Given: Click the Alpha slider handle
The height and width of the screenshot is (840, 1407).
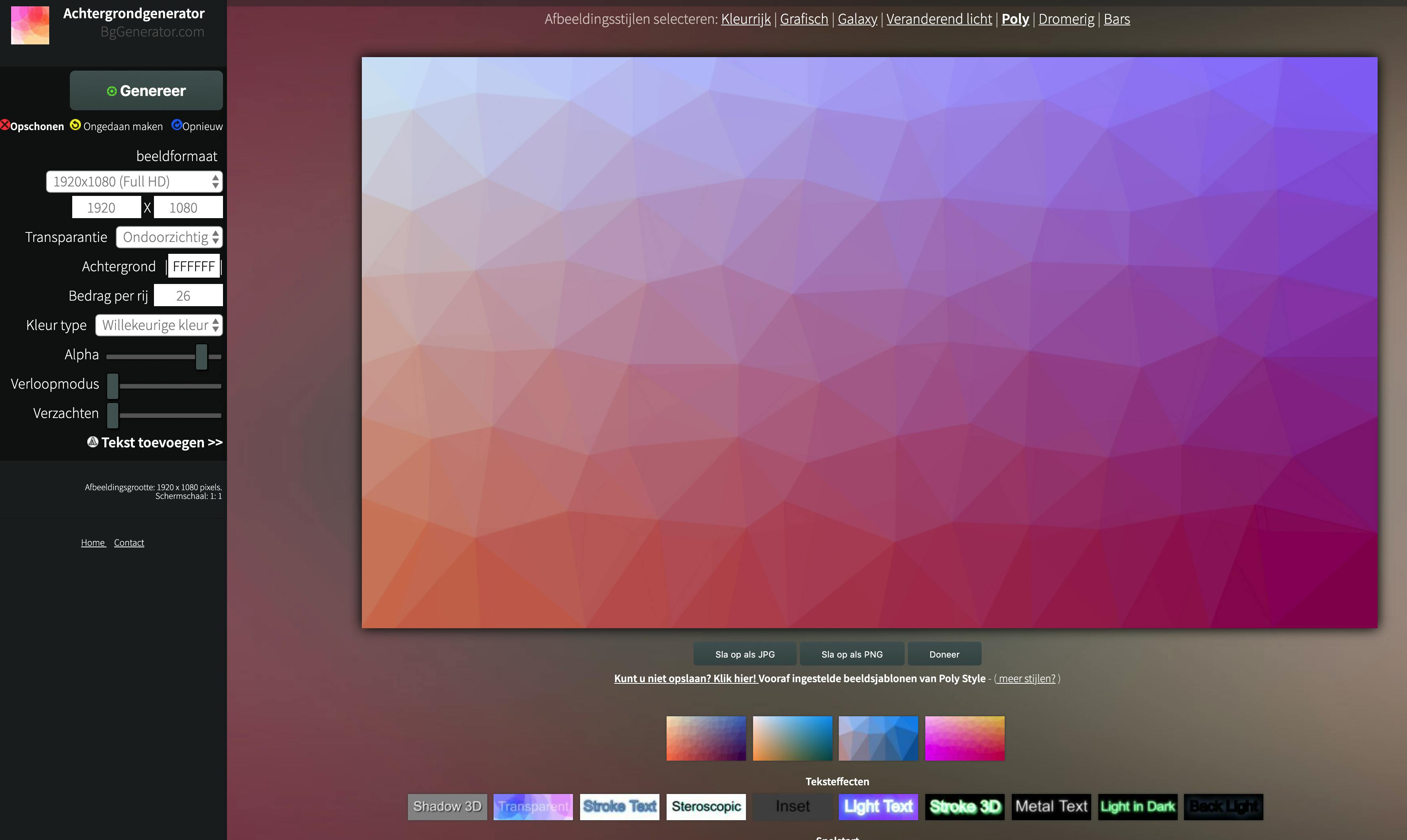Looking at the screenshot, I should tap(201, 357).
